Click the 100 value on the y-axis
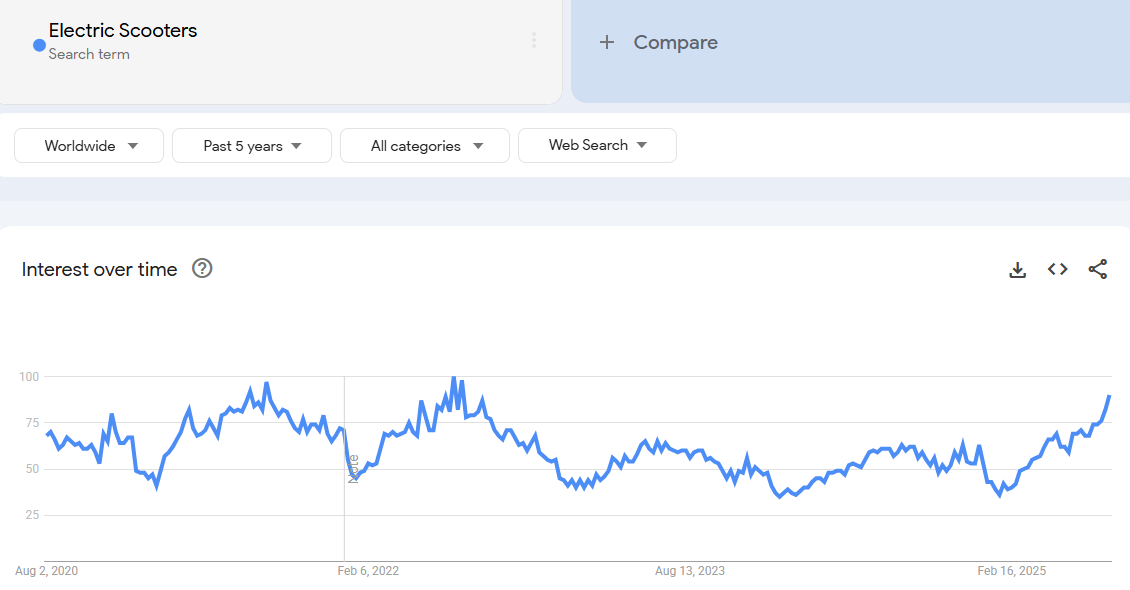 [x=28, y=377]
